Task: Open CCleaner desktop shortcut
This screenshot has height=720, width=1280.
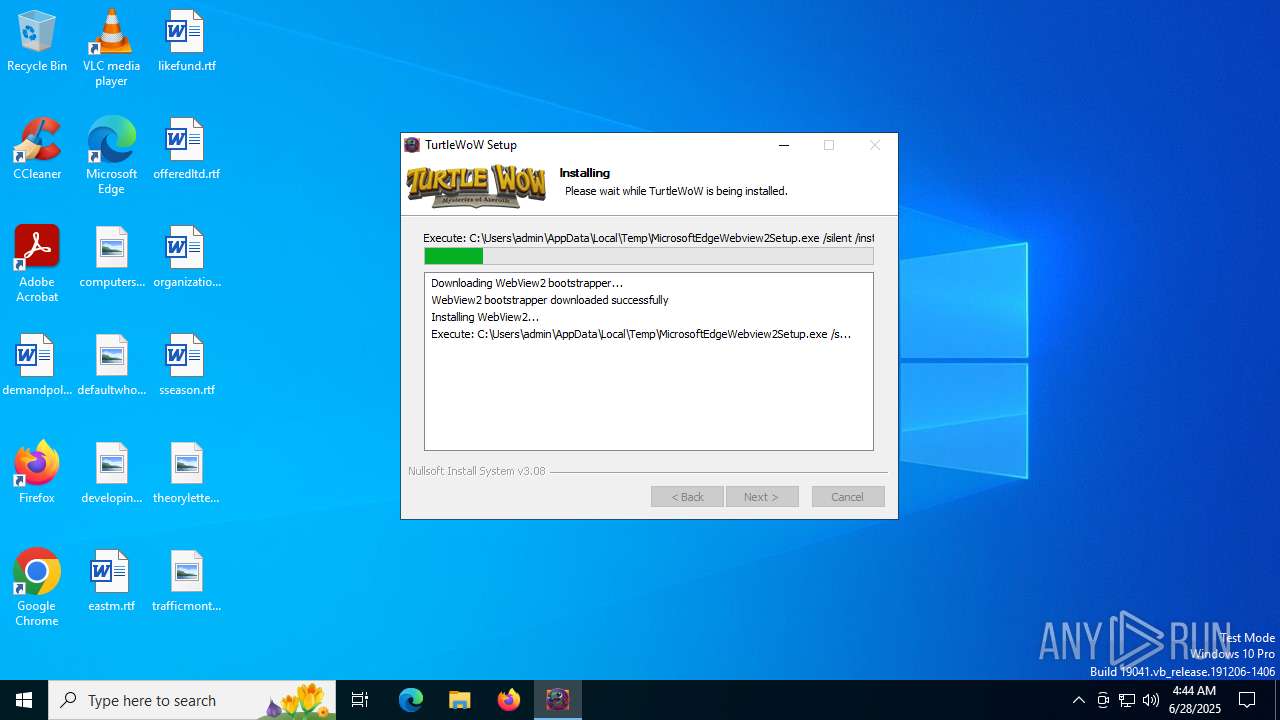Action: pos(37,150)
